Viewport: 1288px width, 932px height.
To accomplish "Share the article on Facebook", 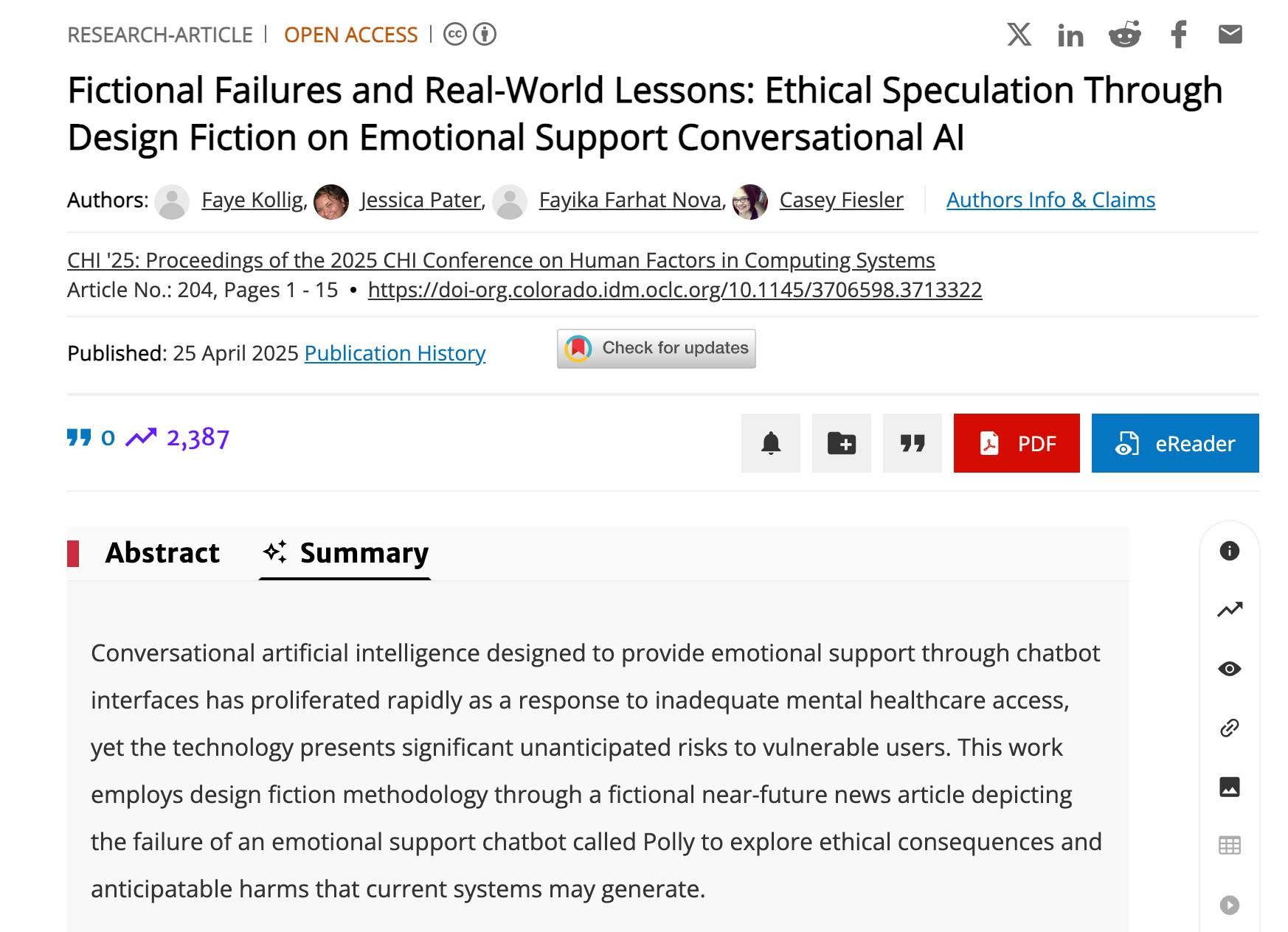I will click(1178, 34).
